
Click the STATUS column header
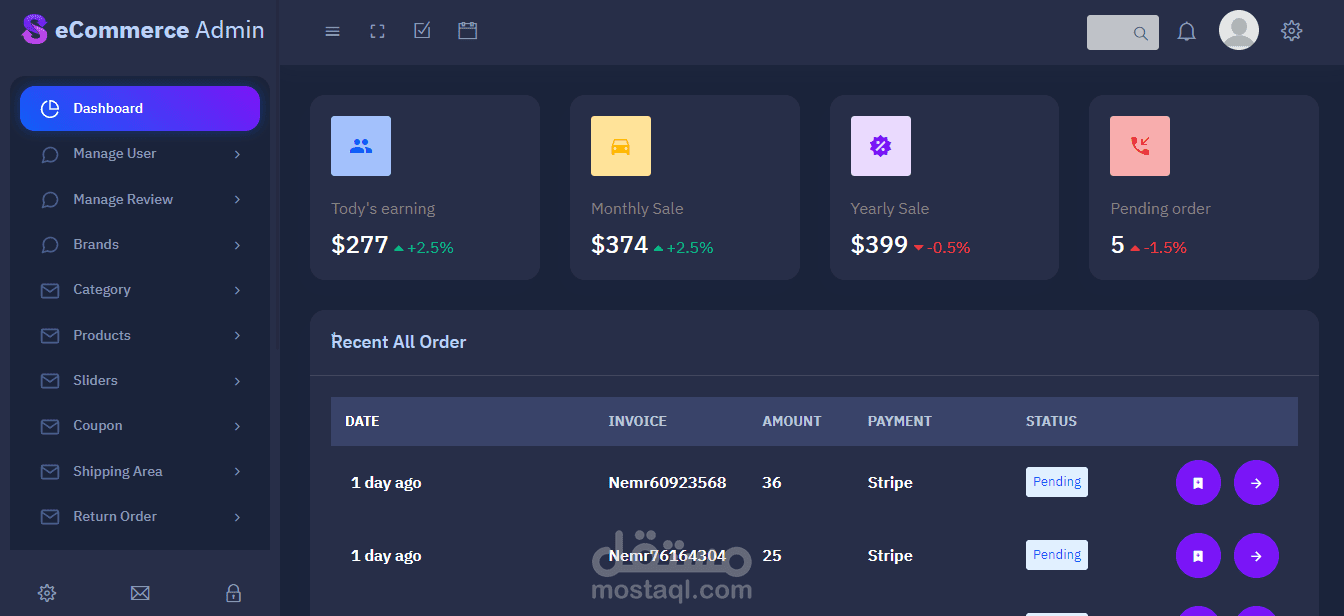(1051, 421)
